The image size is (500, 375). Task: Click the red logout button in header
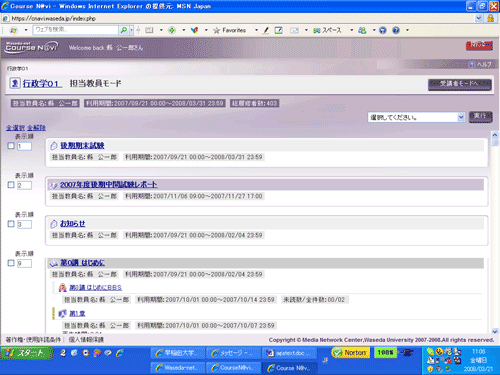[479, 45]
